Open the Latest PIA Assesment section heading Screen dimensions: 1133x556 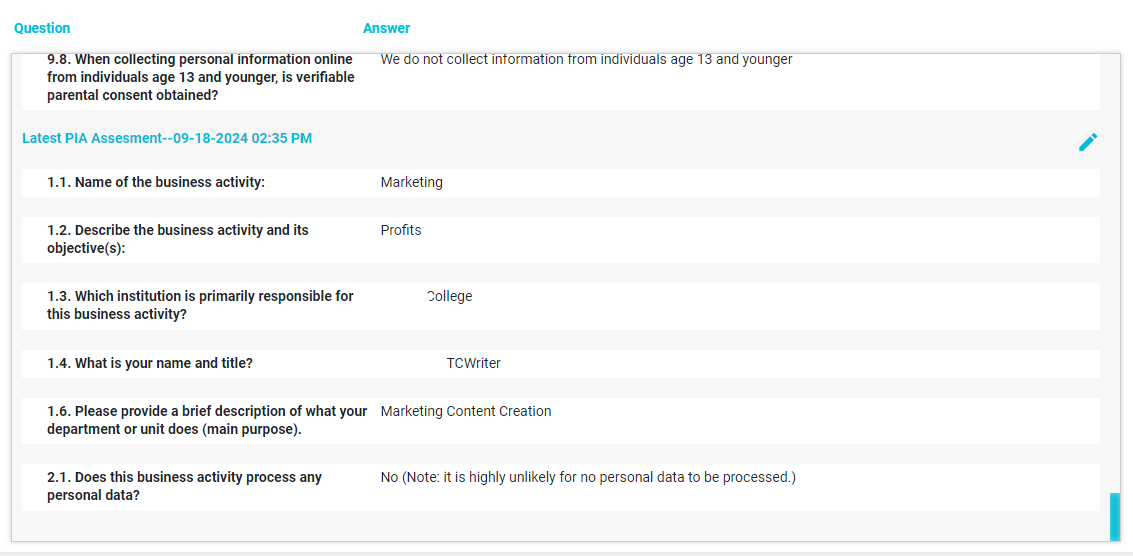point(167,138)
